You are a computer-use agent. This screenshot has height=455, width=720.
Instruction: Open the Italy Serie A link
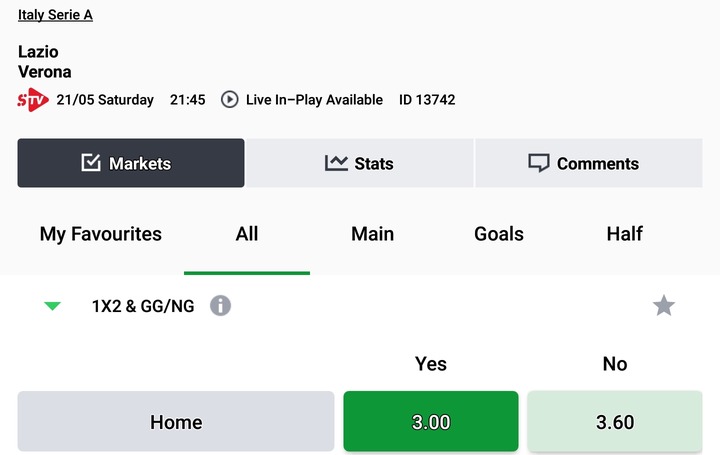56,15
